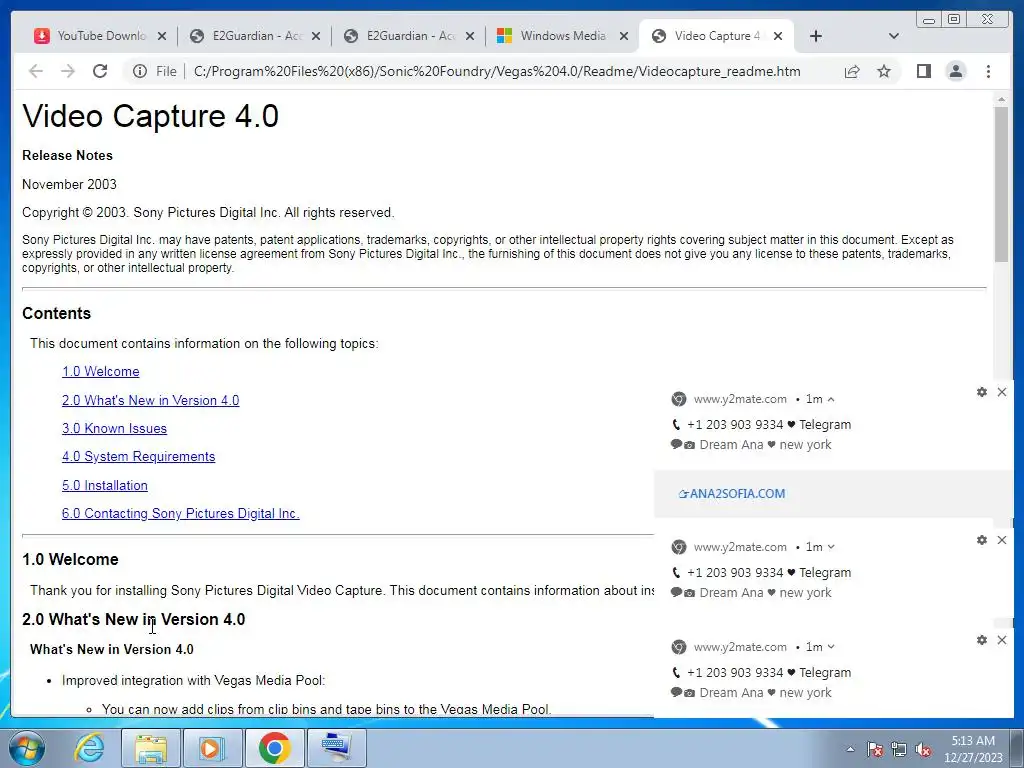Open the clock showing 5:13 AM
This screenshot has width=1024, height=768.
point(973,749)
